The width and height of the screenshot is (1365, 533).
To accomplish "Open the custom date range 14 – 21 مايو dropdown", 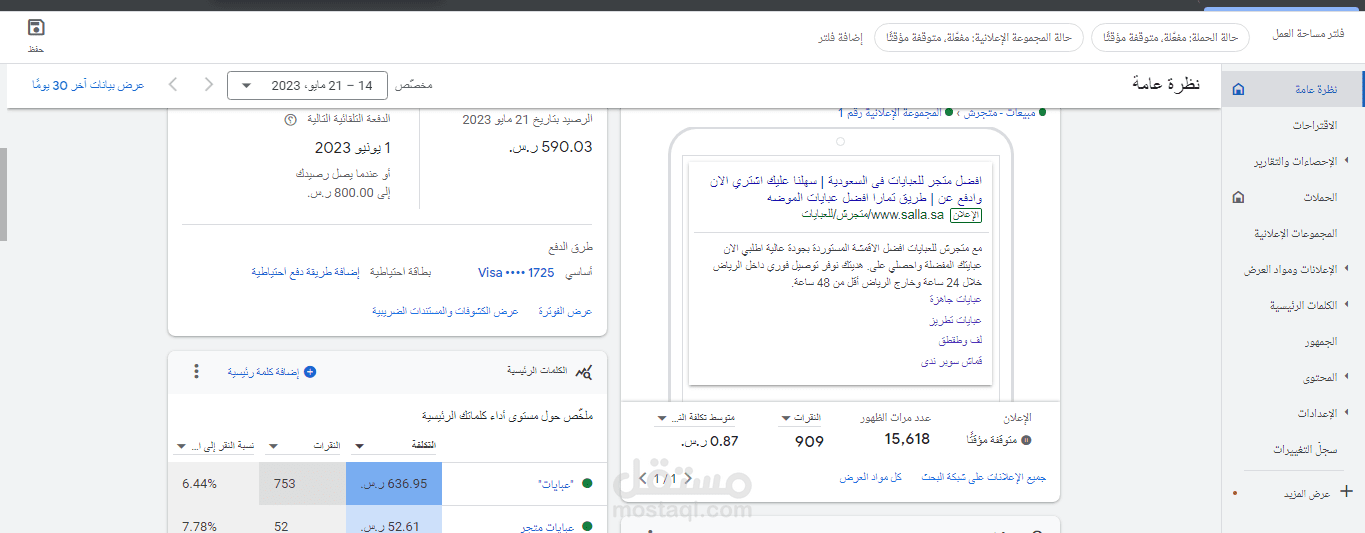I will pyautogui.click(x=309, y=86).
